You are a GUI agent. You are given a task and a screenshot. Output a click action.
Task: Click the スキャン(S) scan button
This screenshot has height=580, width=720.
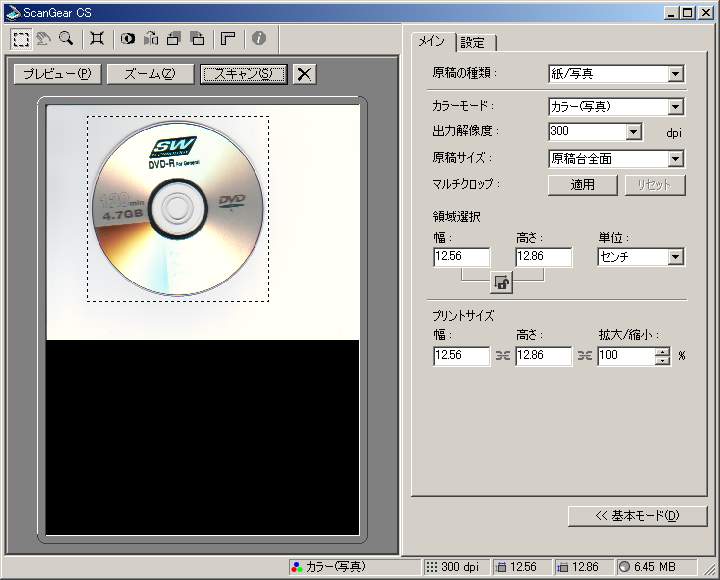coord(244,74)
